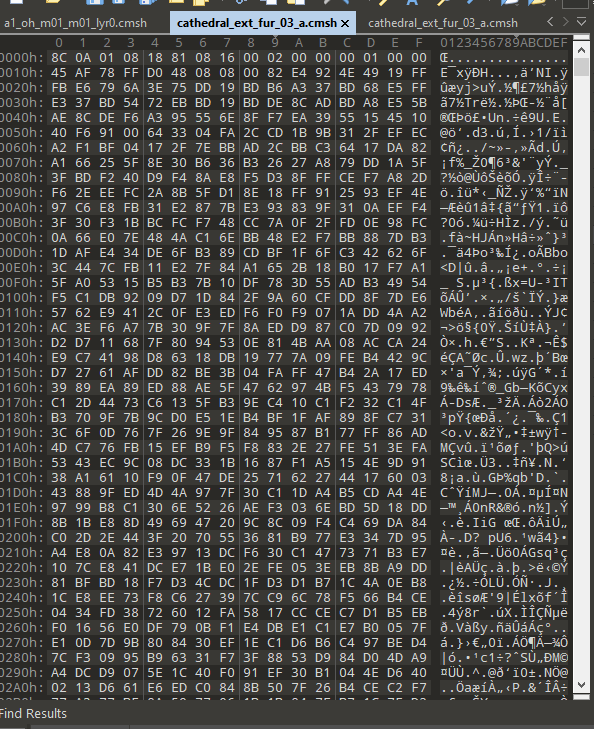
Task: Show next file tabs with right arrow
Action: pos(566,21)
